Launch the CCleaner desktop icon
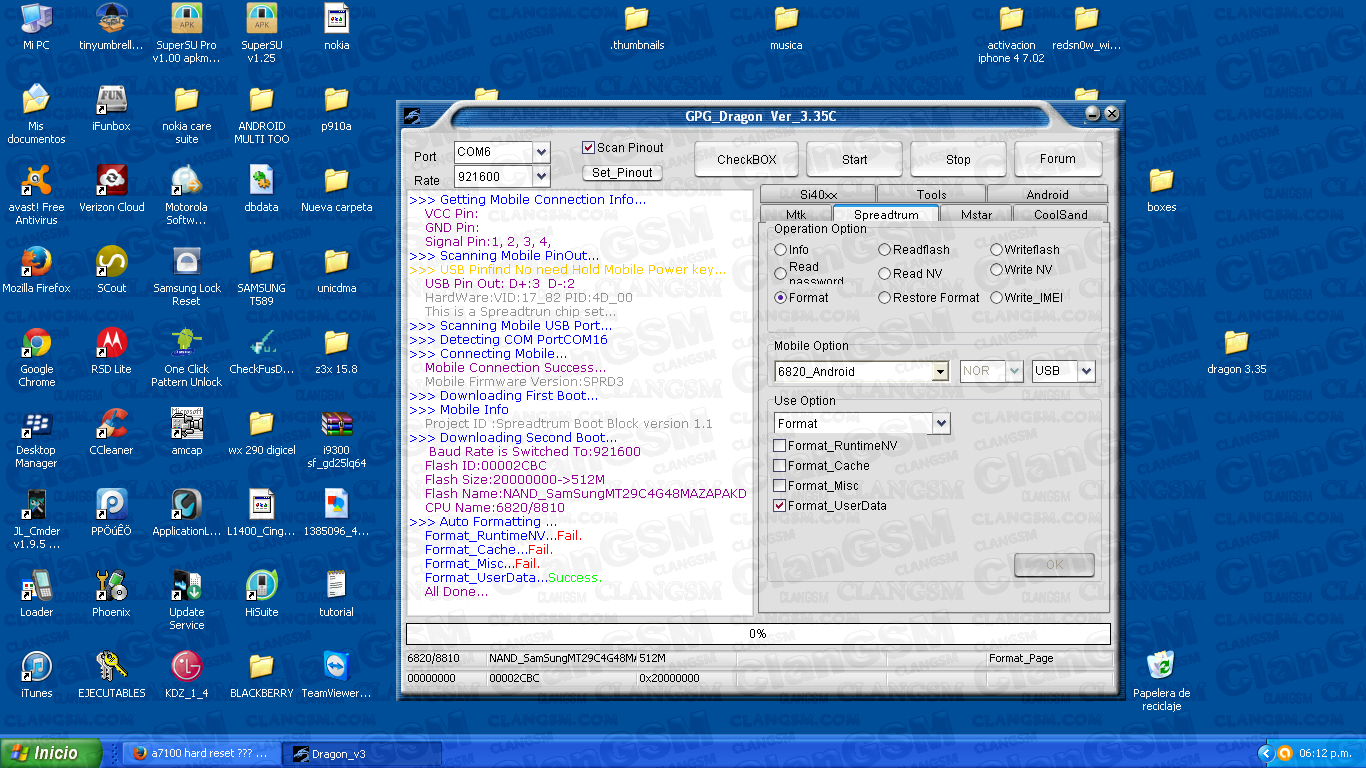This screenshot has width=1366, height=768. click(111, 426)
